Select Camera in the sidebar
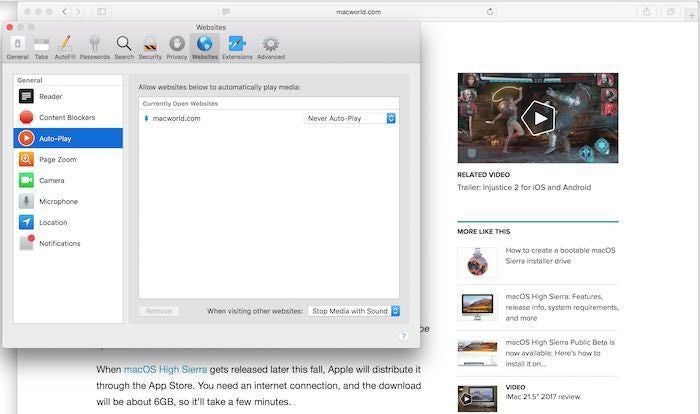The image size is (700, 414). (x=68, y=180)
